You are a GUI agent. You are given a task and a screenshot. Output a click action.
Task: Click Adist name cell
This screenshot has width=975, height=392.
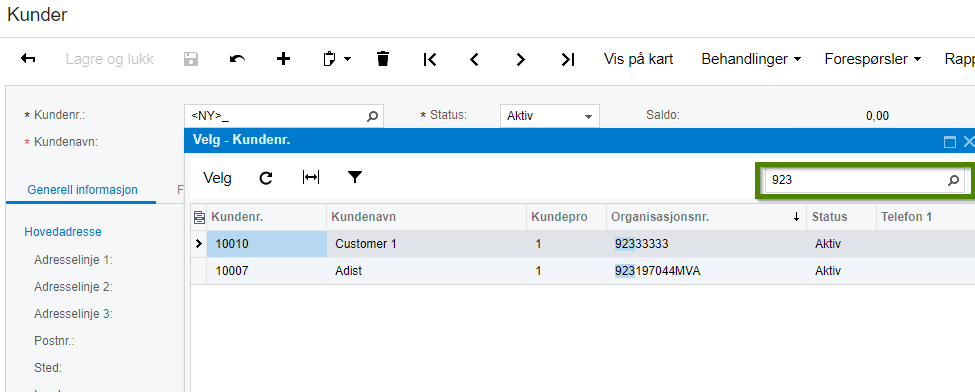point(427,271)
